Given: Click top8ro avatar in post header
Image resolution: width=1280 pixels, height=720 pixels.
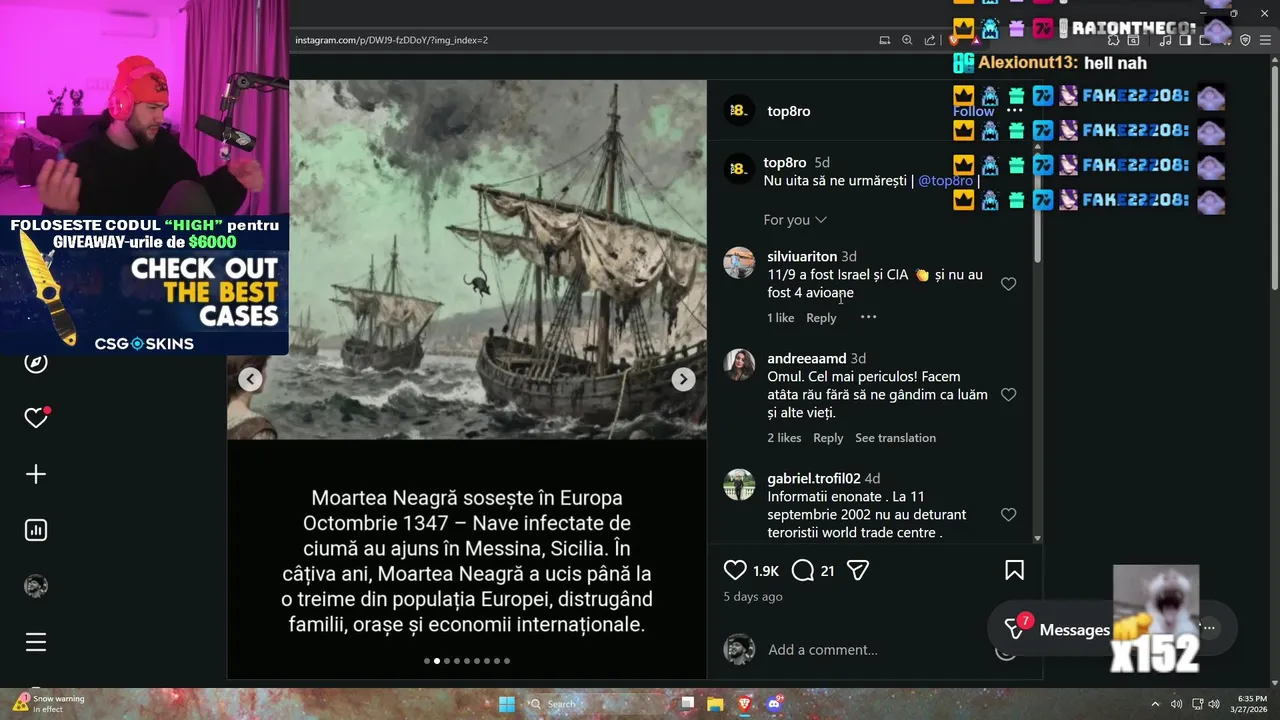Looking at the screenshot, I should pyautogui.click(x=739, y=111).
